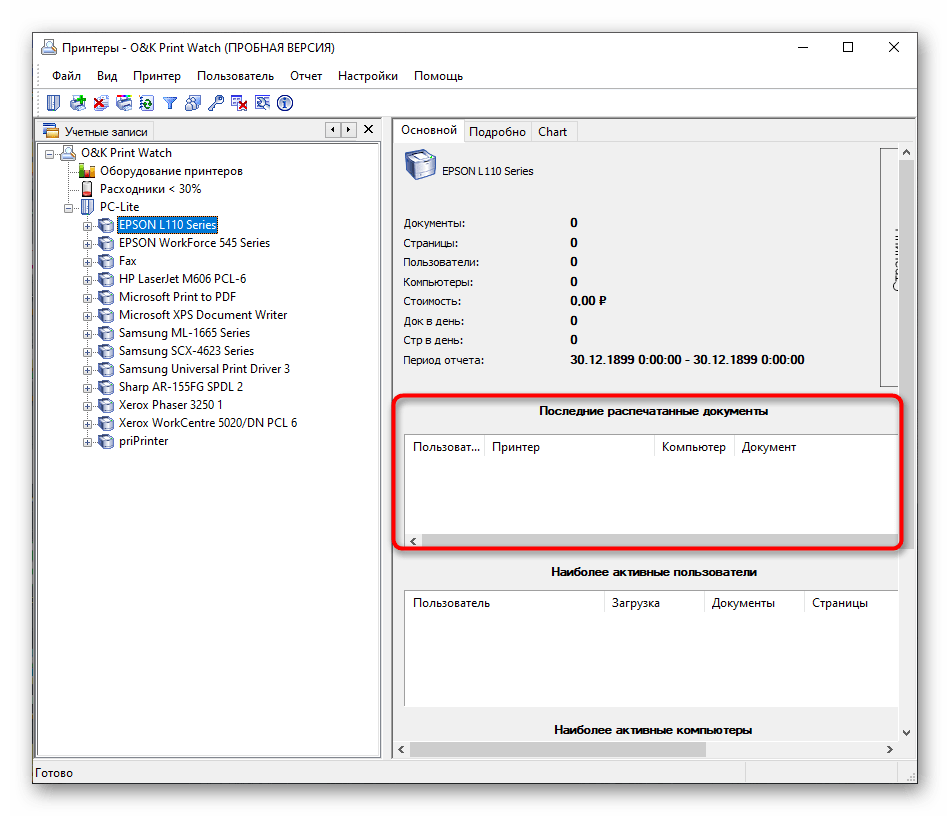This screenshot has width=950, height=816.
Task: Select Samsung Universal Print Driver 3
Action: coord(204,369)
